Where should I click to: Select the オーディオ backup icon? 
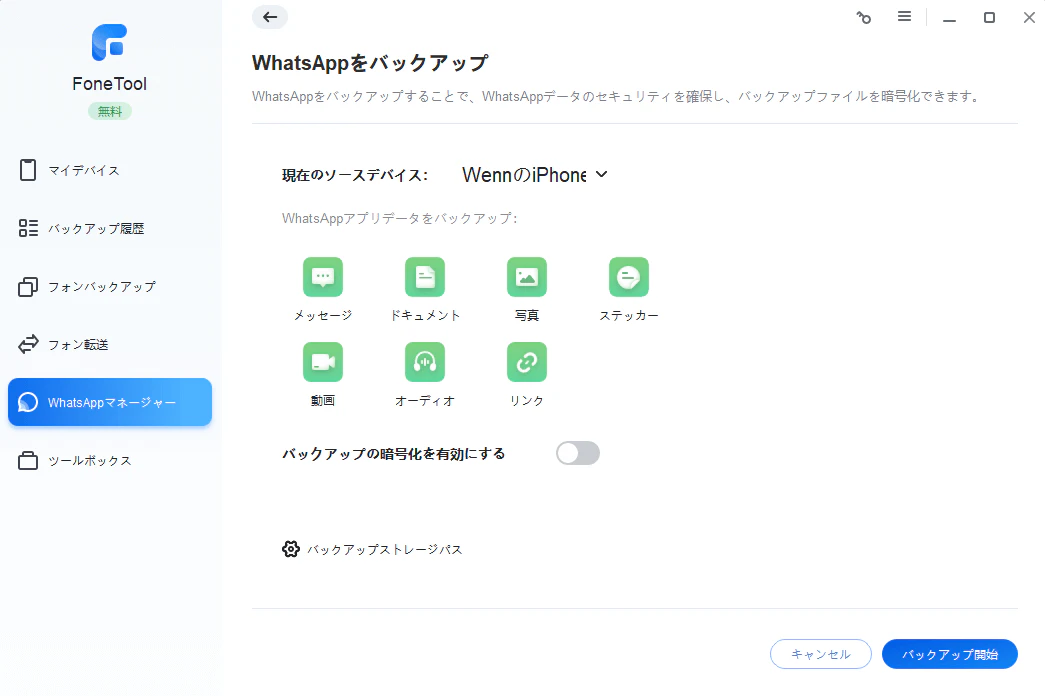click(x=425, y=362)
